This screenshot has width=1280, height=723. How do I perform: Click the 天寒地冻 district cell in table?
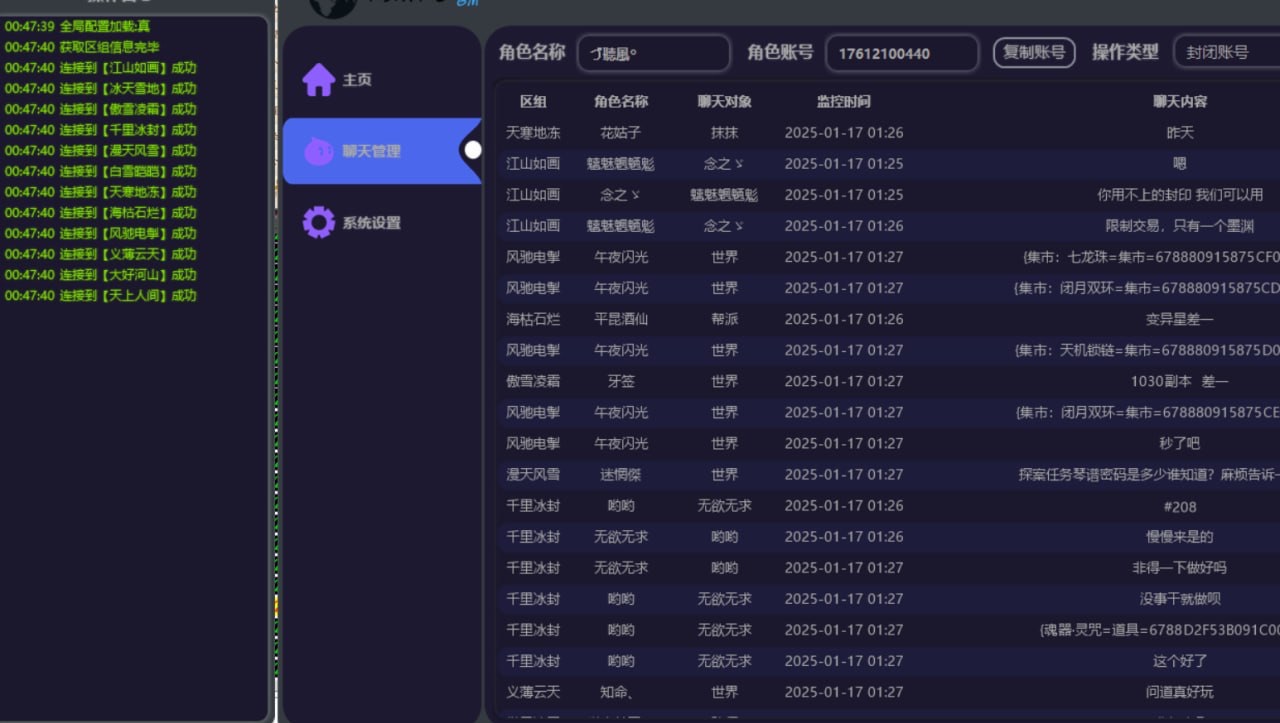pos(533,132)
